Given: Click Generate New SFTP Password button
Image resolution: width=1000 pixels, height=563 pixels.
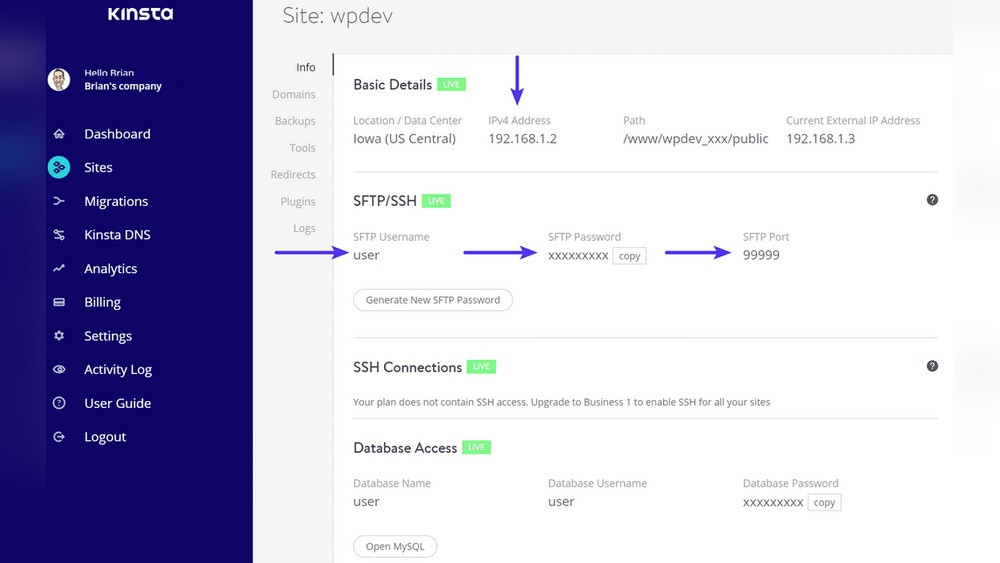Looking at the screenshot, I should 432,300.
